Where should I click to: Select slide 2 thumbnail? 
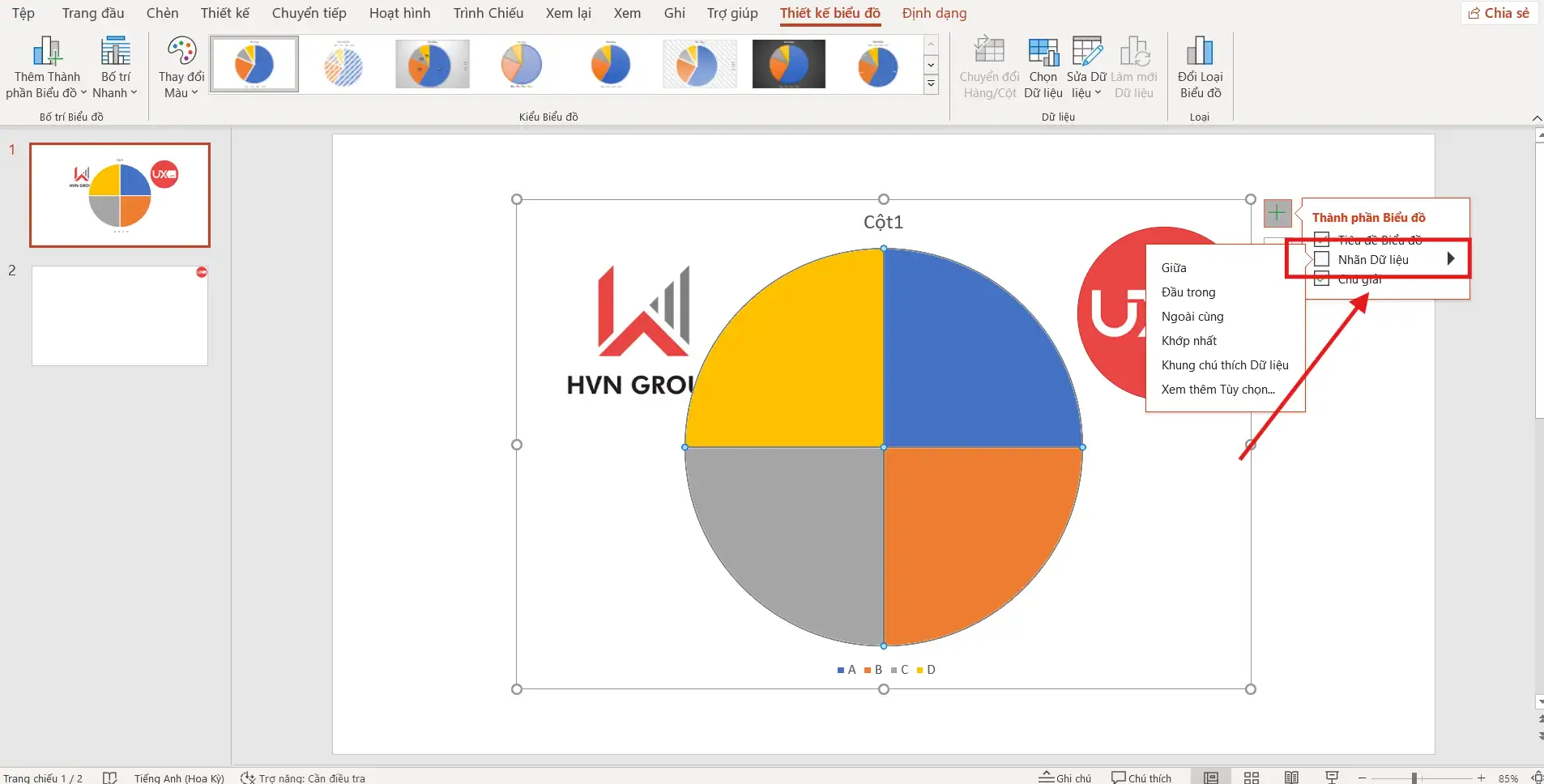[x=120, y=316]
